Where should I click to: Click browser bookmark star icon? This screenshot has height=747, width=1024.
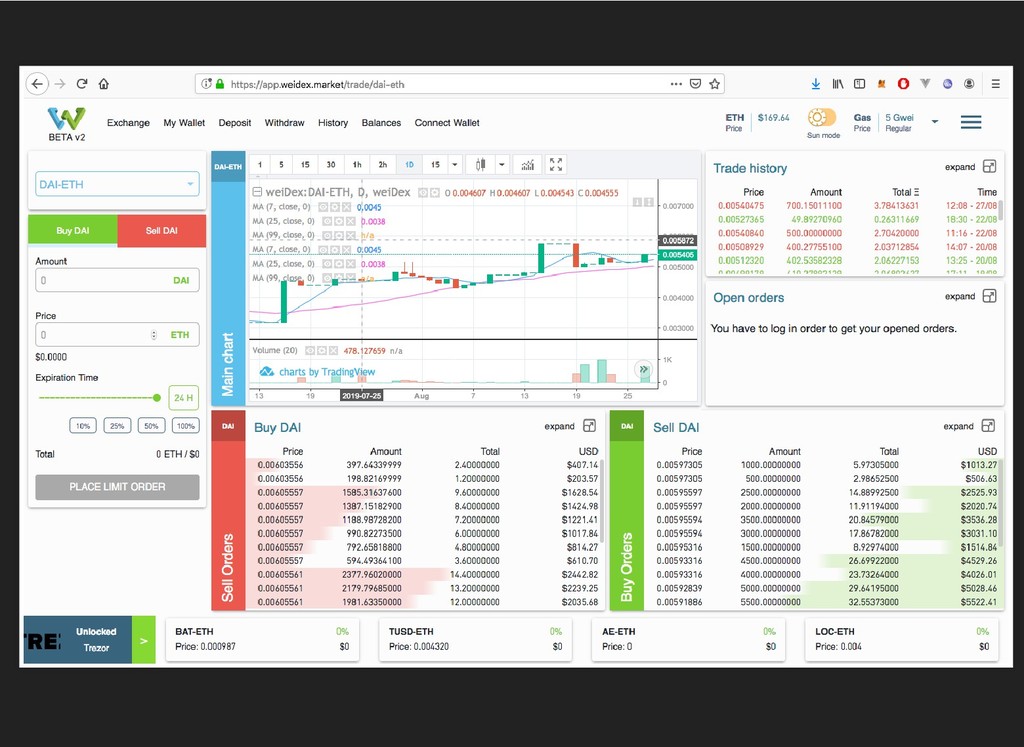pos(714,84)
